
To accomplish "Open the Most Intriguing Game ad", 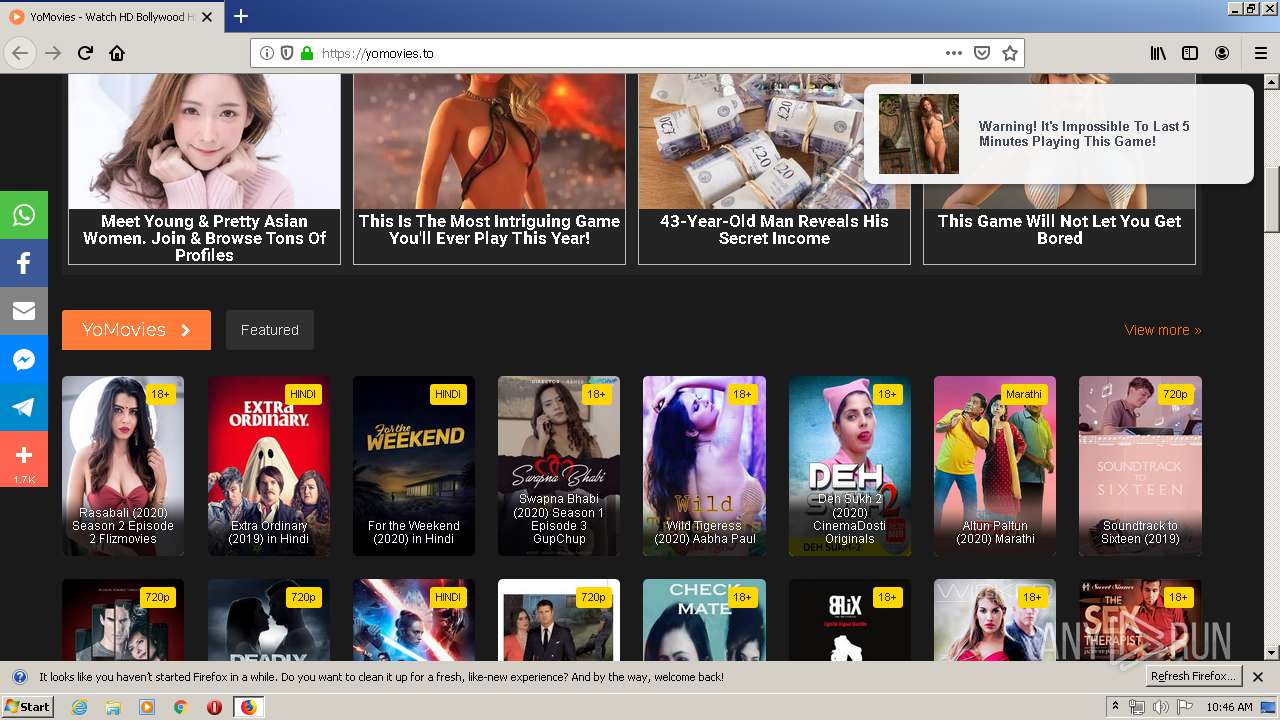I will pos(489,169).
